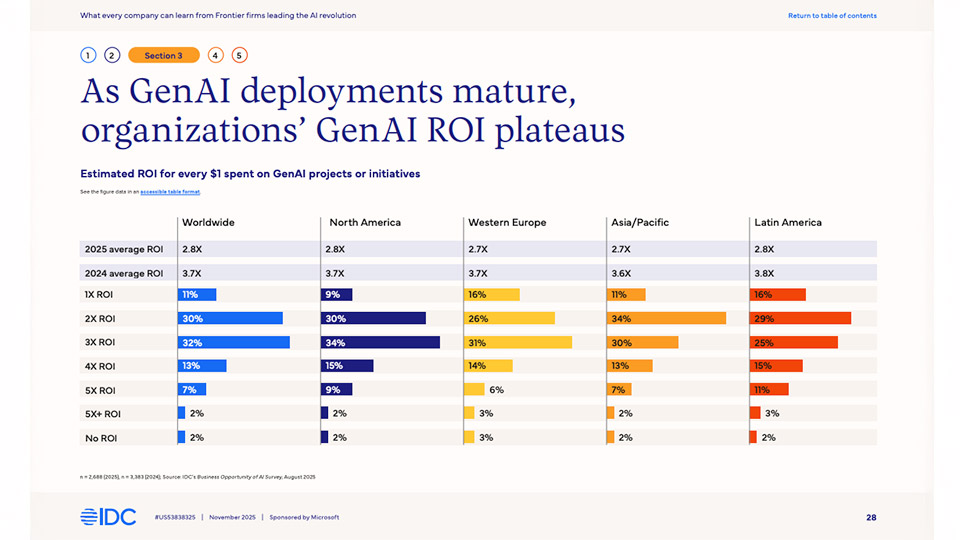Click Worldwide 3X ROI 32% bar
Viewport: 960px width, 540px height.
[x=234, y=342]
